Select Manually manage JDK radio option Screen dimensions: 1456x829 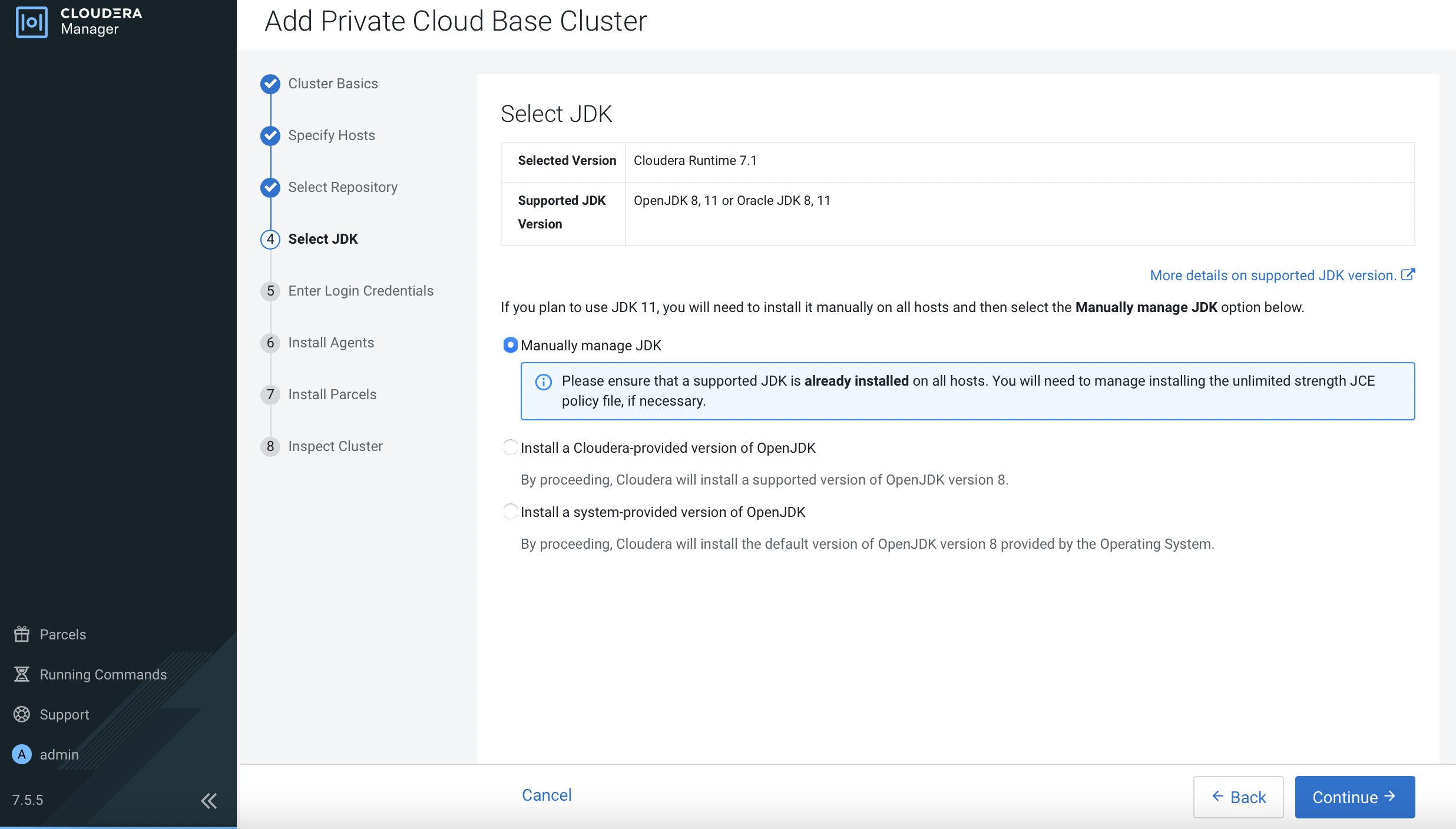tap(510, 345)
